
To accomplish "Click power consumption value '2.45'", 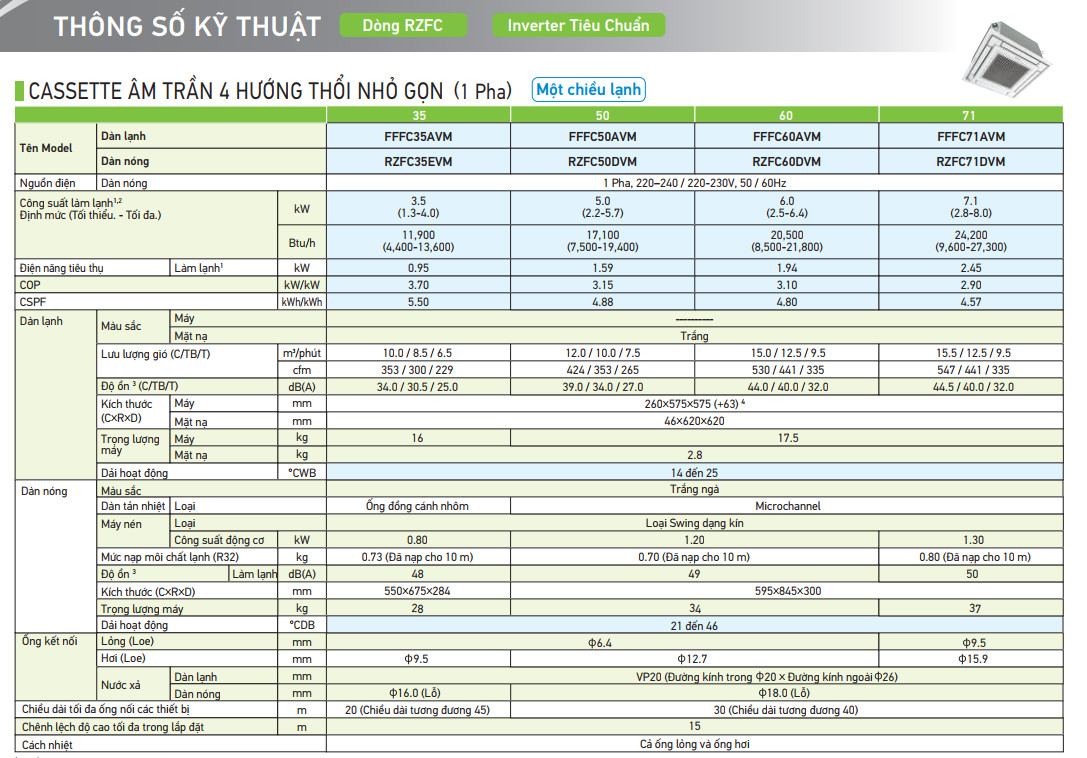I will 971,268.
